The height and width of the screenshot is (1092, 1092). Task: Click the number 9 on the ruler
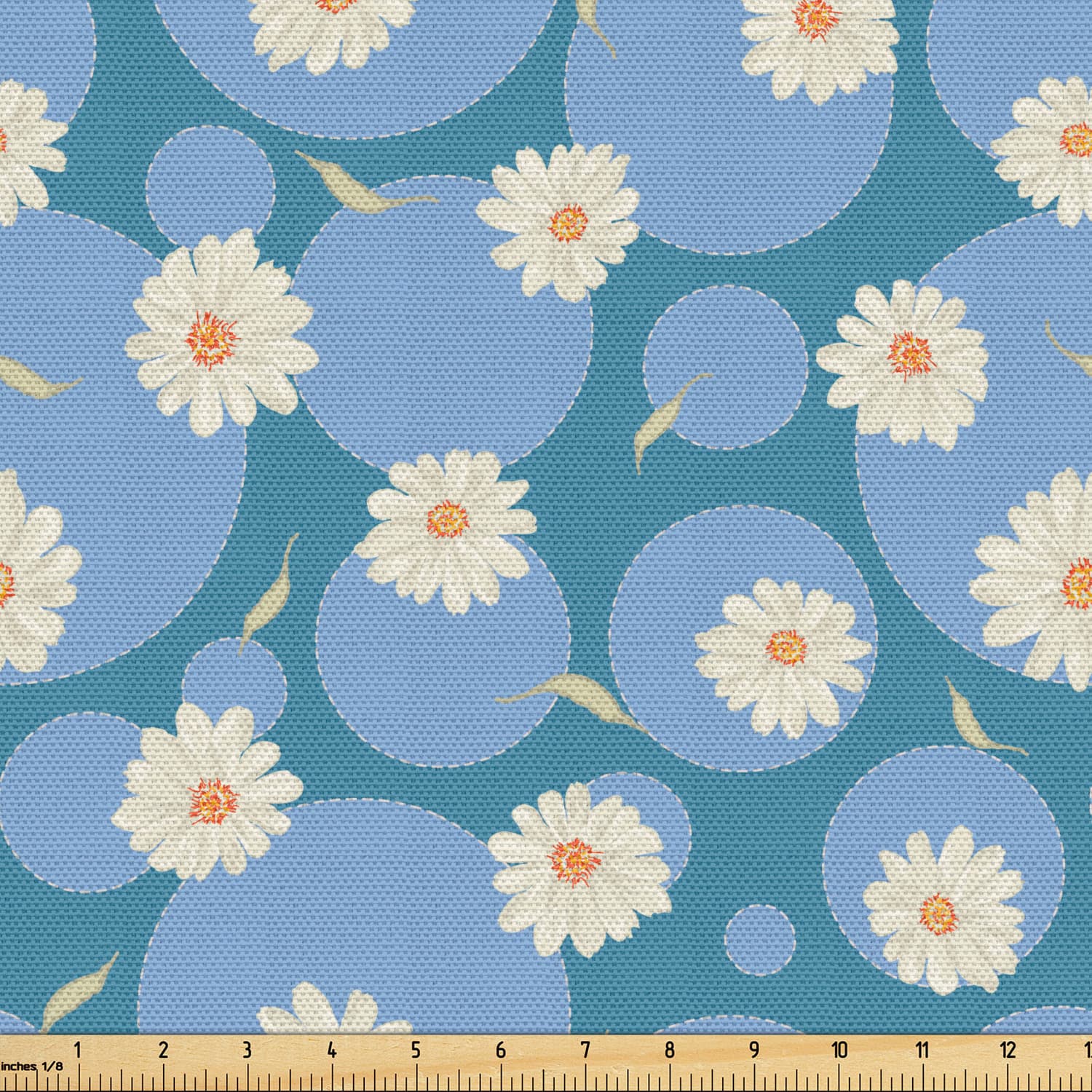tap(754, 1050)
